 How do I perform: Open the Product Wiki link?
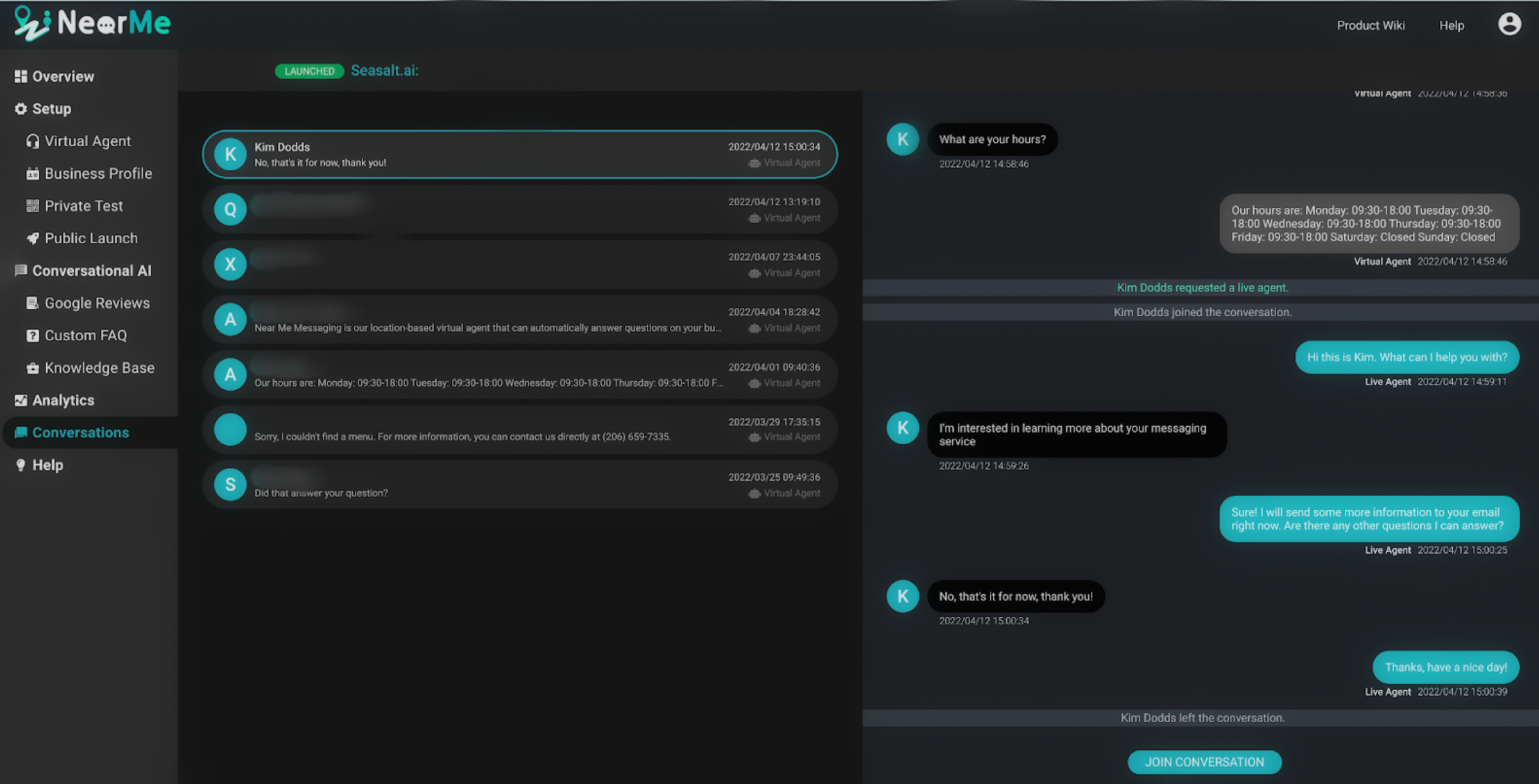1371,25
